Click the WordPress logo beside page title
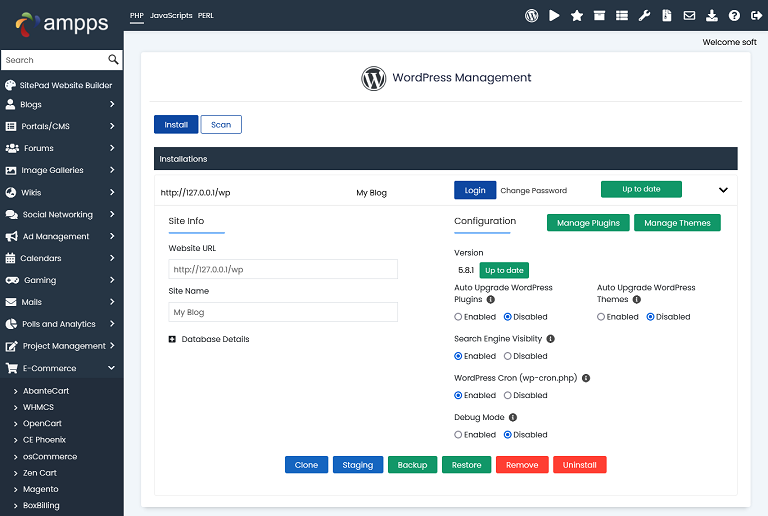The width and height of the screenshot is (768, 516). (374, 78)
